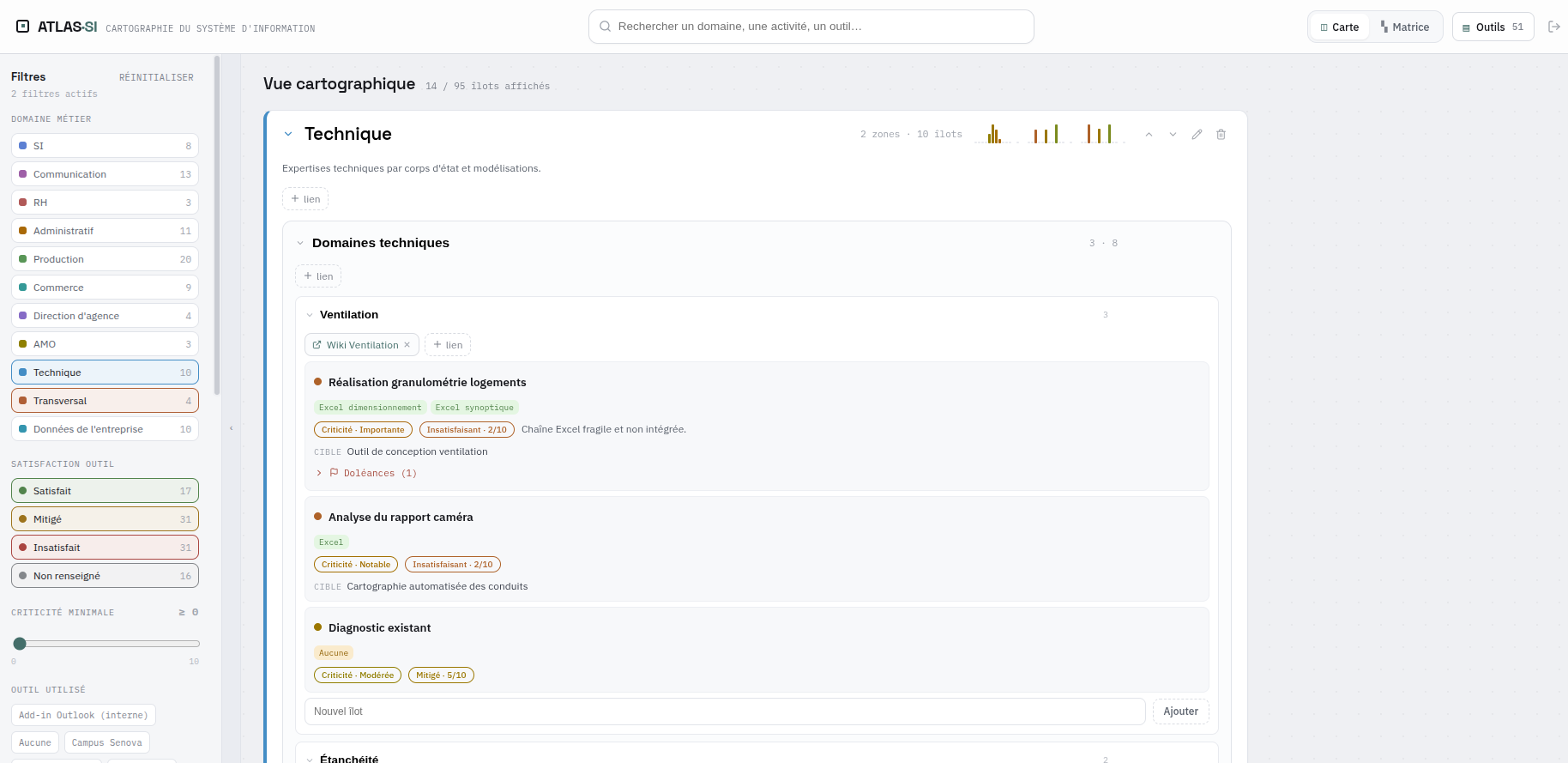This screenshot has width=1568, height=763.
Task: Toggle the AMO domain filter
Action: [105, 344]
